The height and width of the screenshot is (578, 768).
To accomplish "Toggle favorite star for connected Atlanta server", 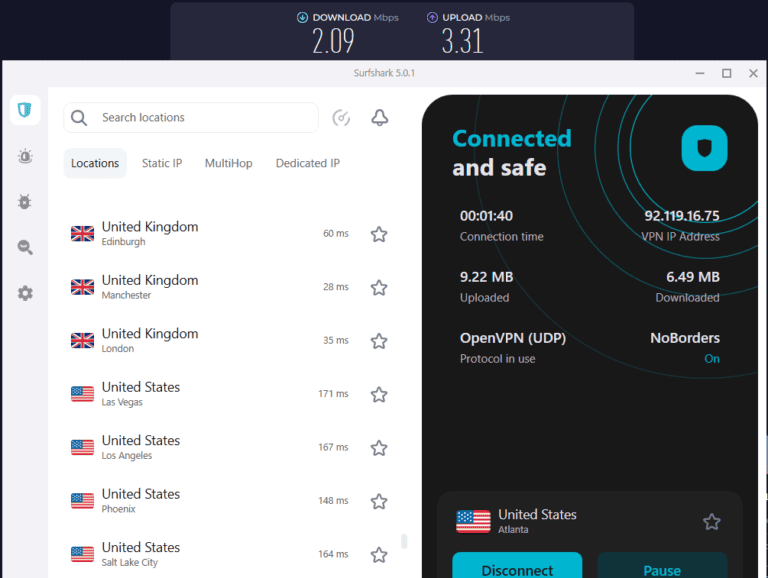I will (x=711, y=521).
